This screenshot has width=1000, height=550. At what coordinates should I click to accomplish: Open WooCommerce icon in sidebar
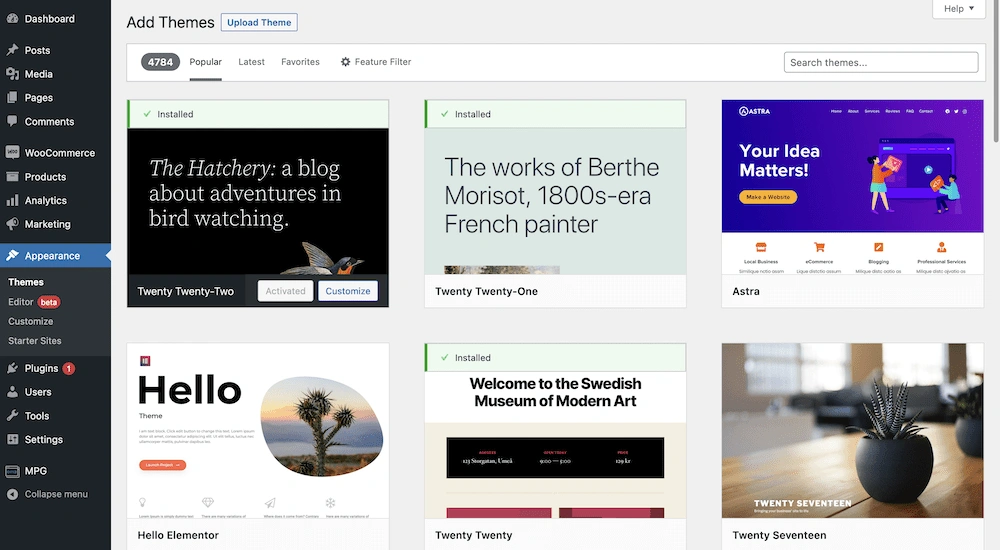[x=12, y=153]
